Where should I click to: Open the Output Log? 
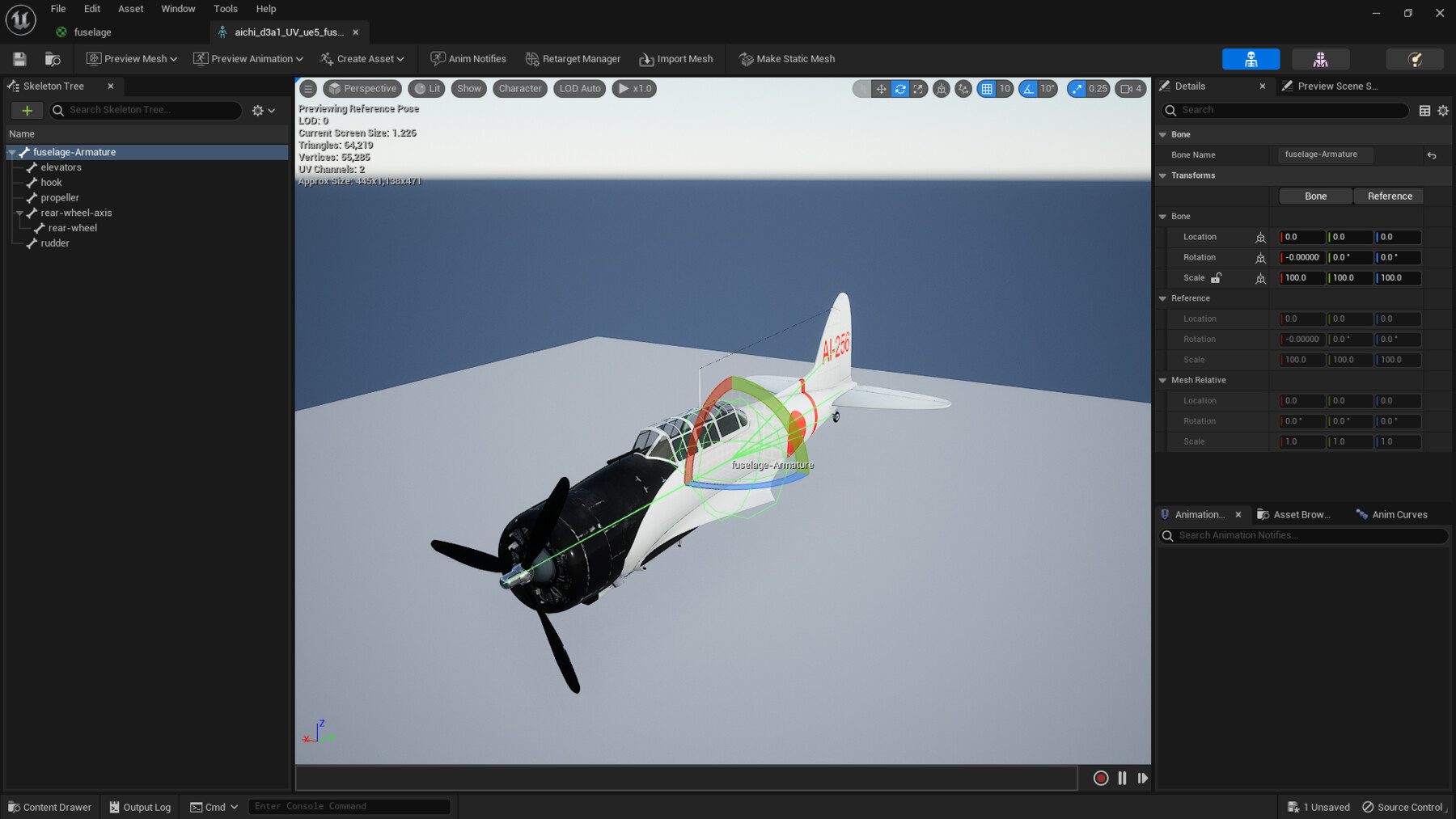(x=140, y=807)
